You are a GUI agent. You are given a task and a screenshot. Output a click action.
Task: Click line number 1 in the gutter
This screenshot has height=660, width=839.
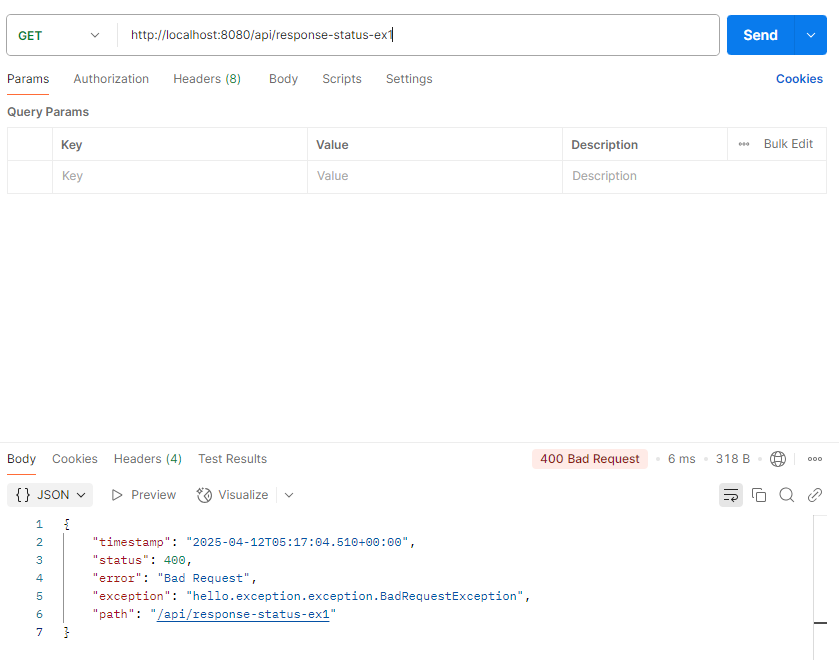click(39, 524)
